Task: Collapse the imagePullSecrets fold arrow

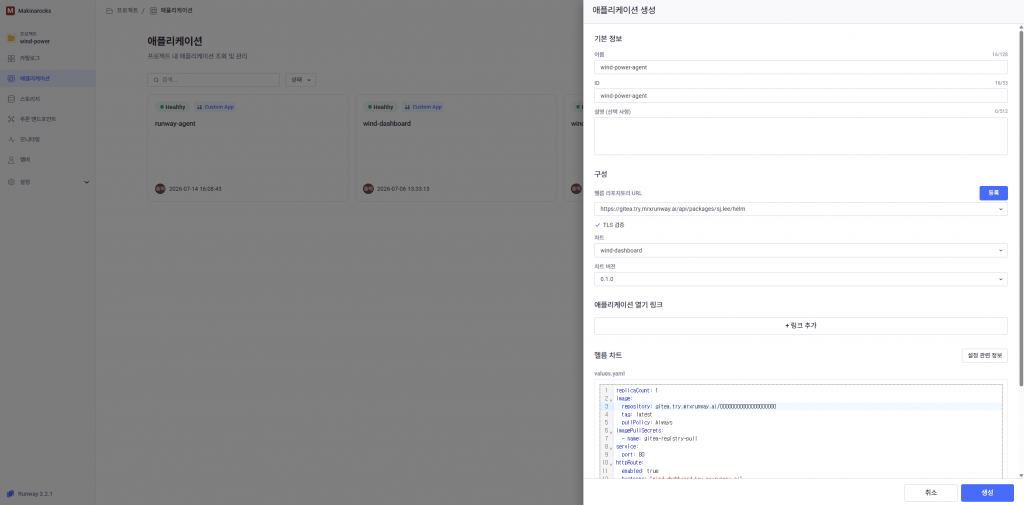Action: coord(611,432)
